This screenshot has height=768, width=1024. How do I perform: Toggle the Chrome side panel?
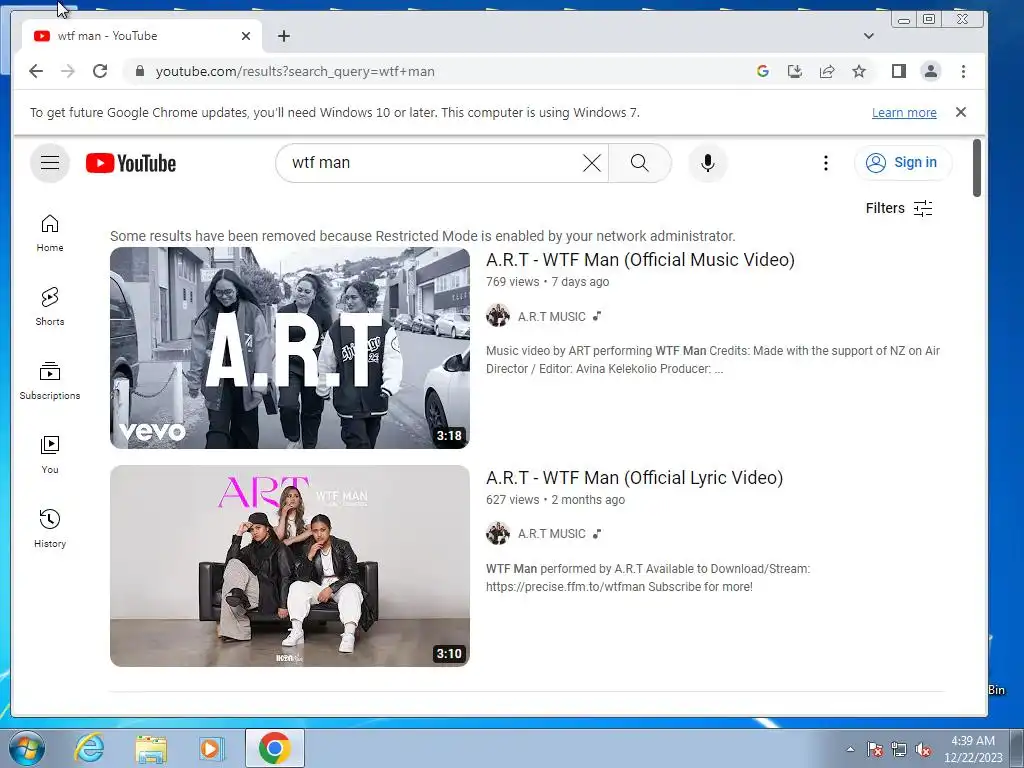(899, 71)
